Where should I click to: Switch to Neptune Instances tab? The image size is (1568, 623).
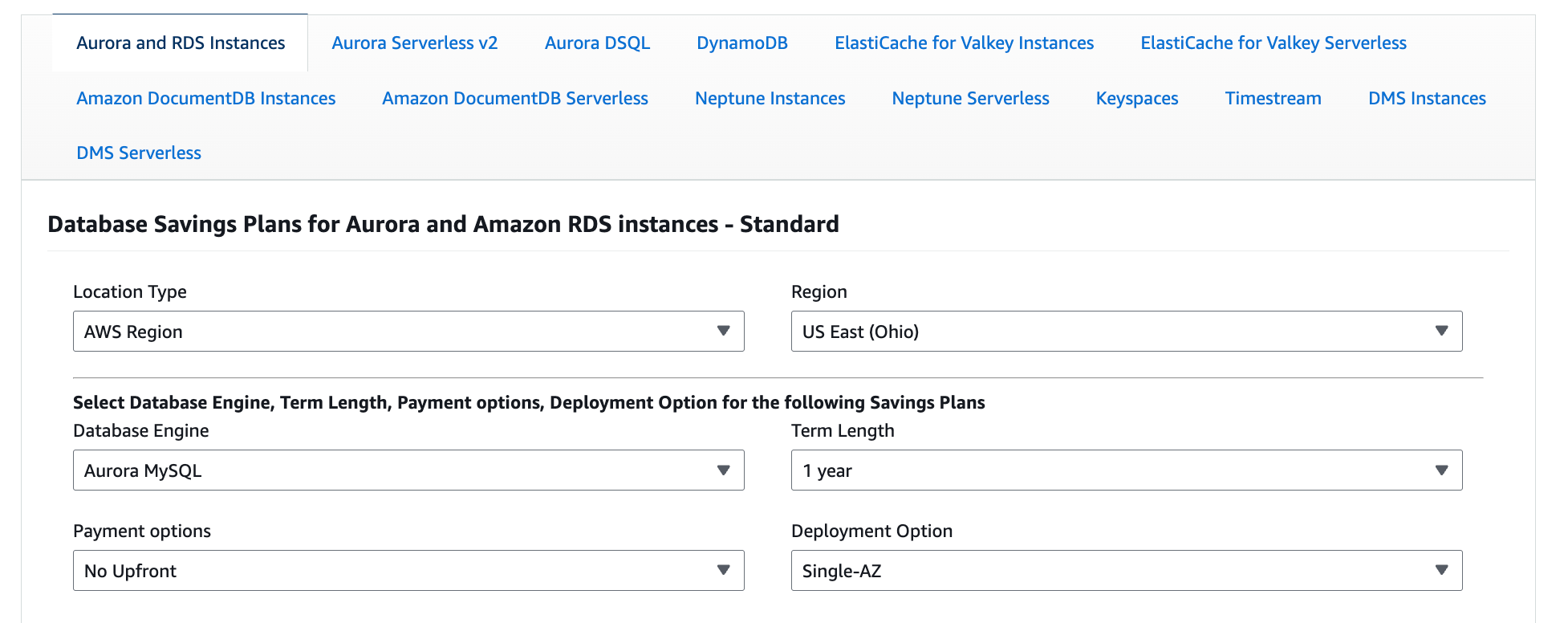[770, 99]
